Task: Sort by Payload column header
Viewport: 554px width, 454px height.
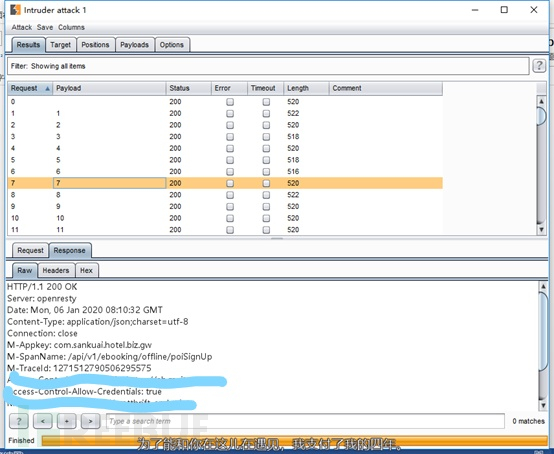Action: pyautogui.click(x=109, y=88)
